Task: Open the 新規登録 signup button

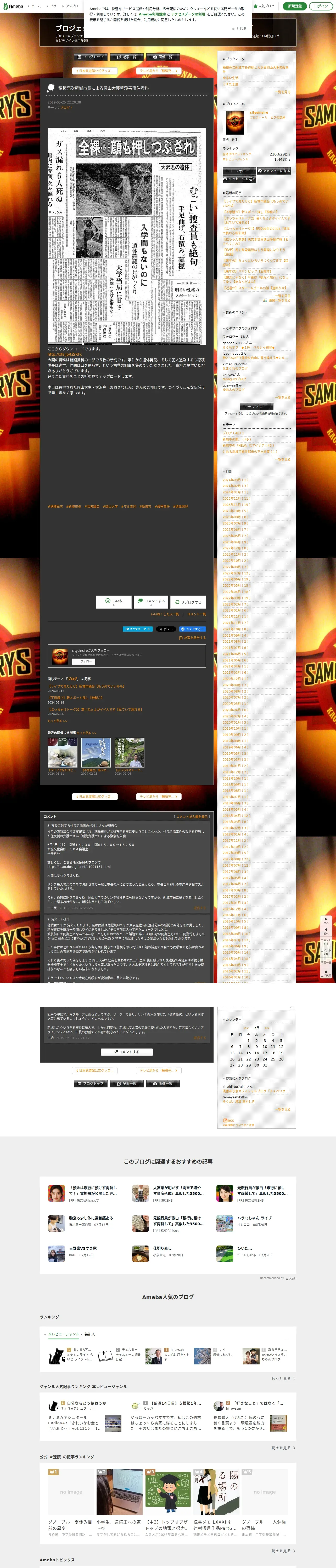Action: (x=295, y=6)
